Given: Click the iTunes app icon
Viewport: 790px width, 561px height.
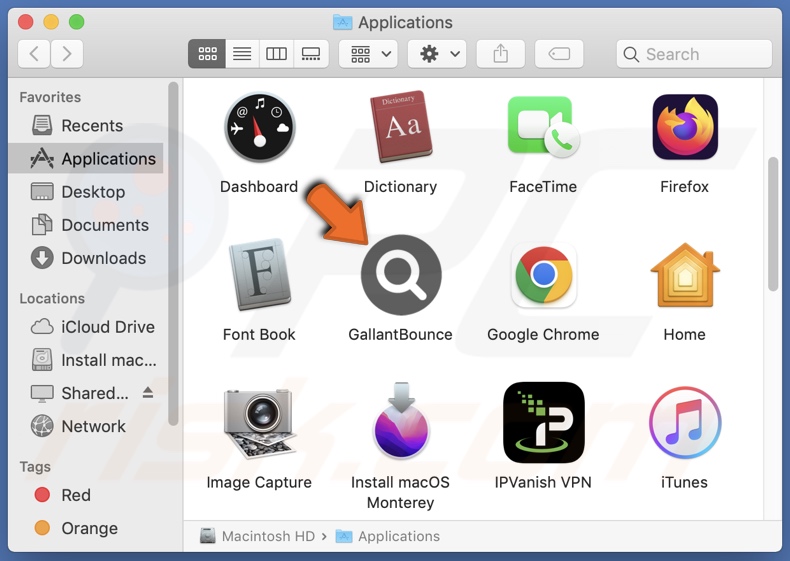Looking at the screenshot, I should click(685, 422).
